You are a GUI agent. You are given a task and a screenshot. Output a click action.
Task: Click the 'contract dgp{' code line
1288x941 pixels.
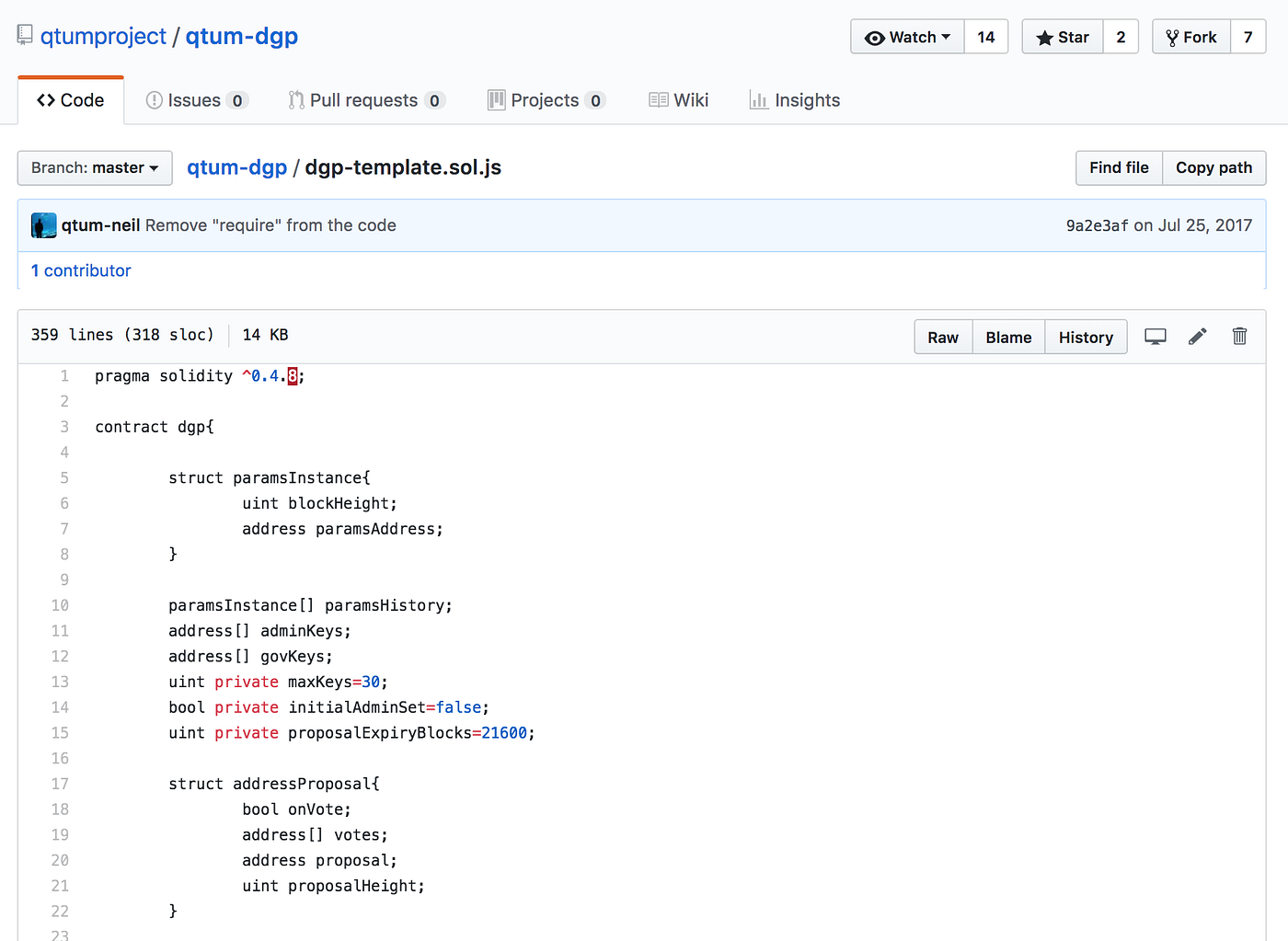(155, 427)
